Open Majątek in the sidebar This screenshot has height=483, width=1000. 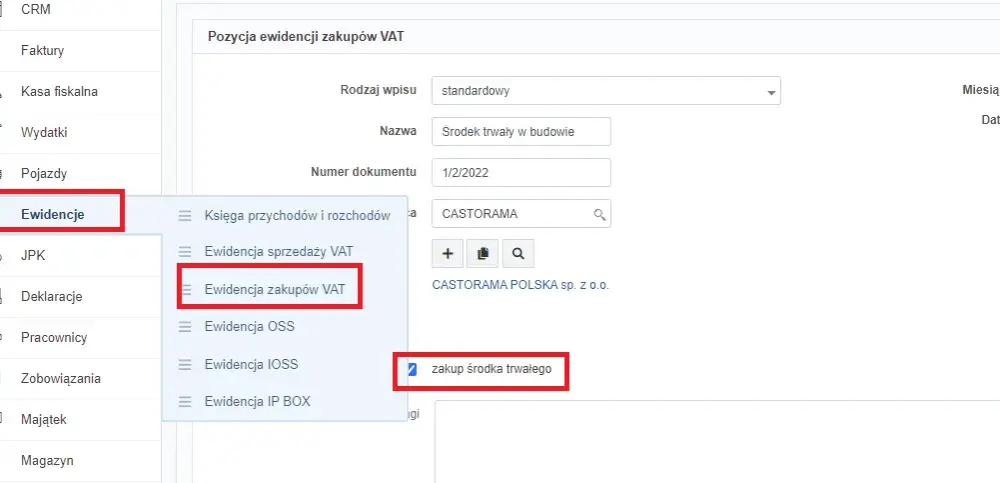tap(44, 420)
